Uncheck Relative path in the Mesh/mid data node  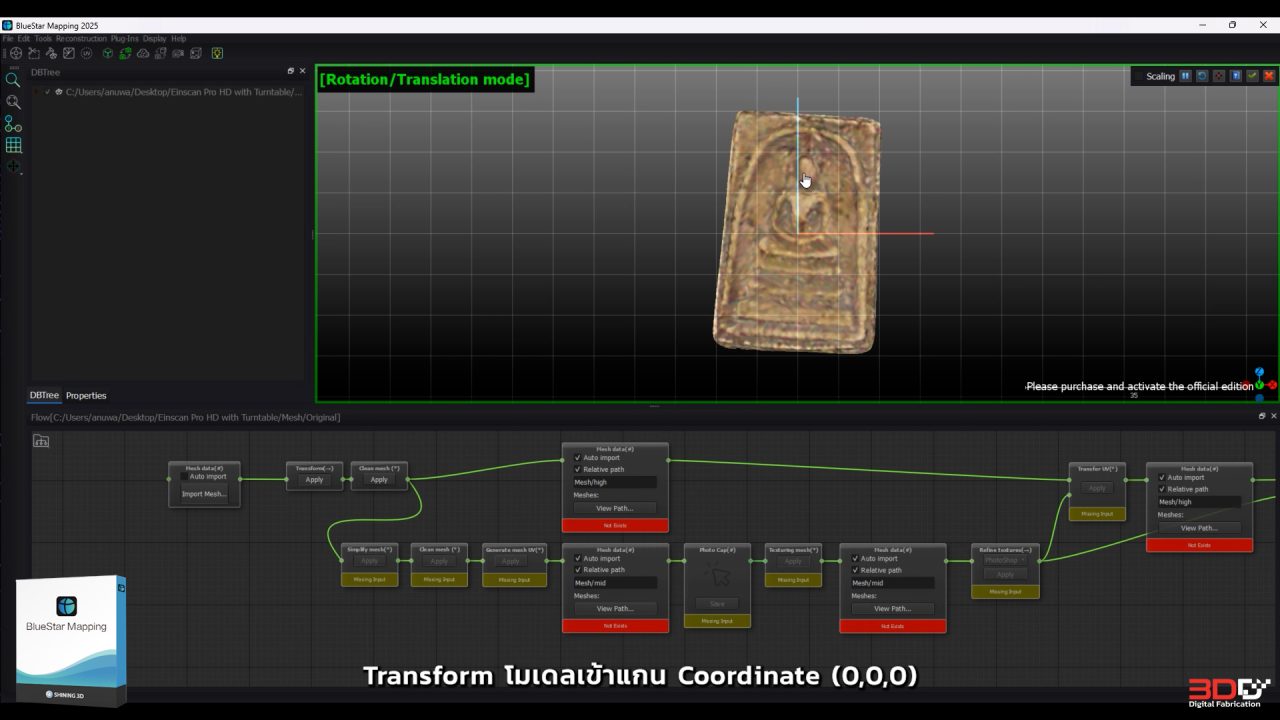[x=577, y=570]
